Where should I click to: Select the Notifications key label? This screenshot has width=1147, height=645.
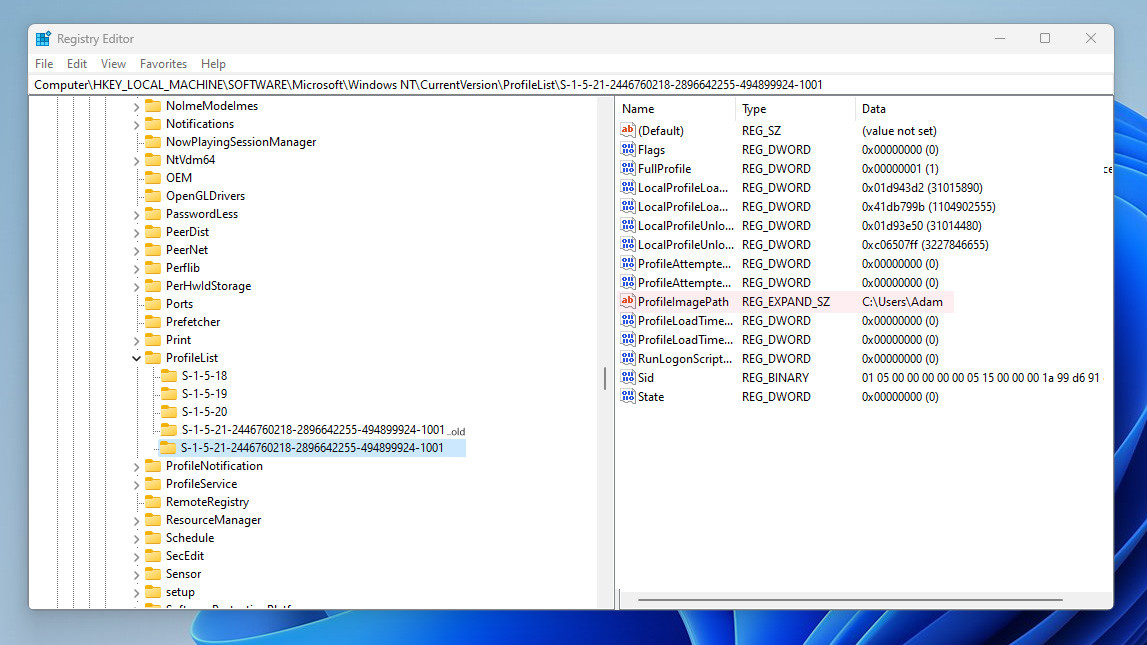[x=200, y=124]
